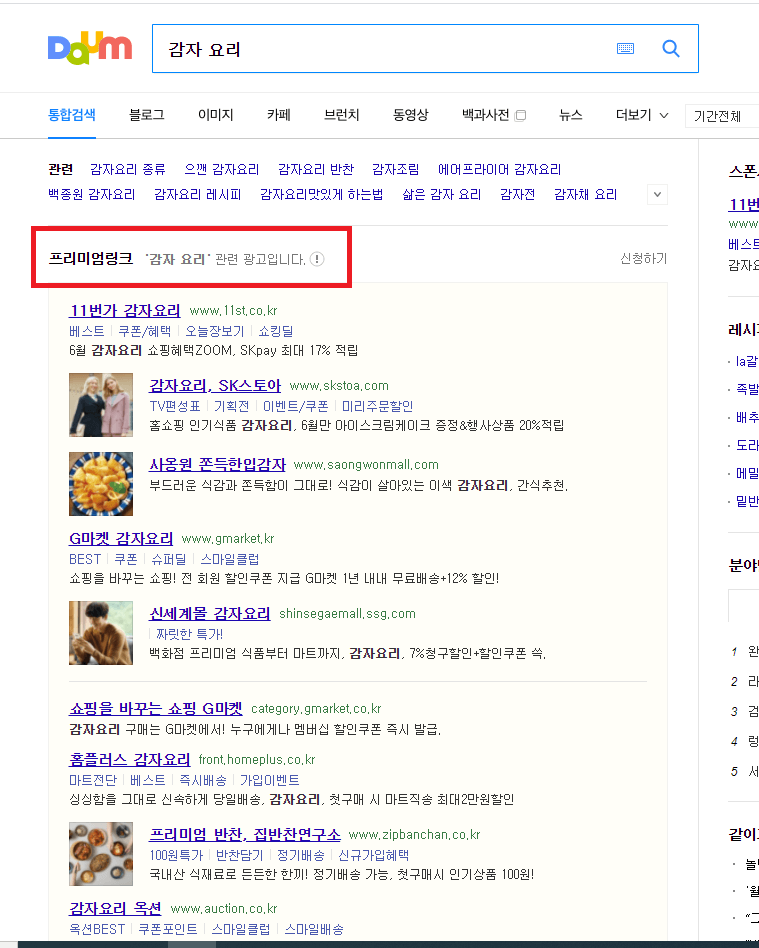The width and height of the screenshot is (759, 948).
Task: Open the G마켓 감자요리 ad link
Action: [x=121, y=539]
